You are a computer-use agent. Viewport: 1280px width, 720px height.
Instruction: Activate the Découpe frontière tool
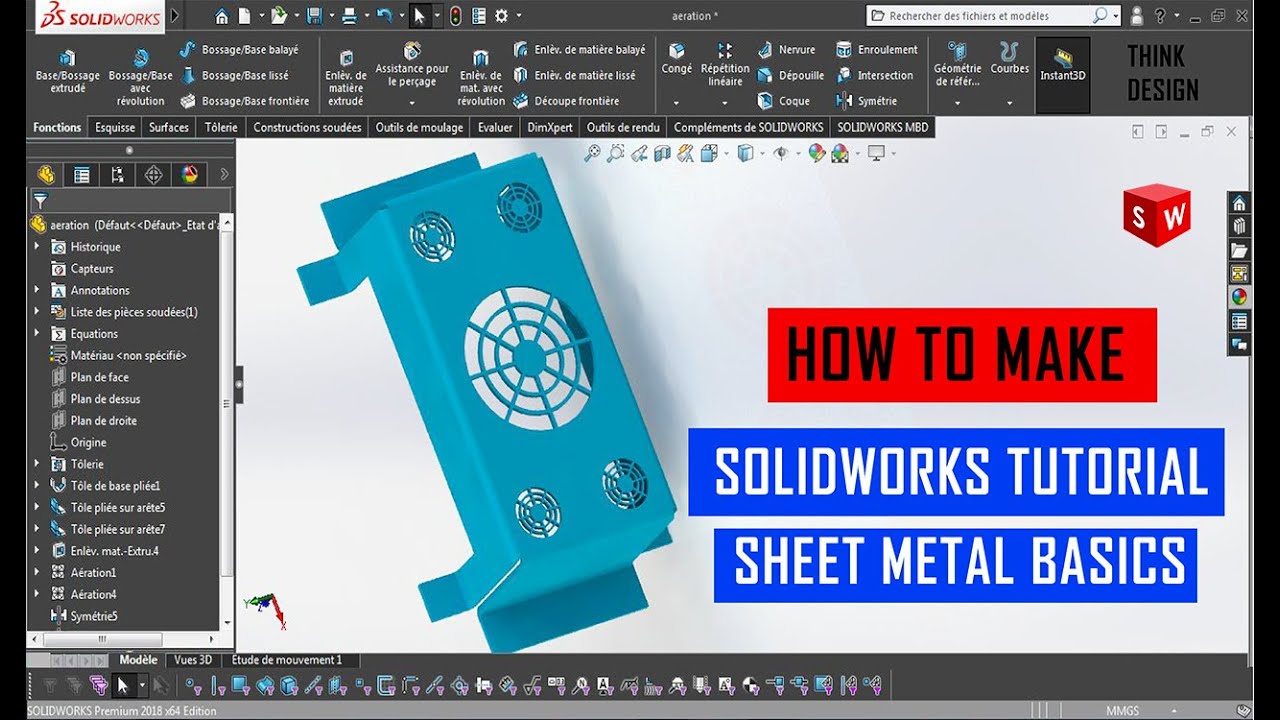(566, 101)
